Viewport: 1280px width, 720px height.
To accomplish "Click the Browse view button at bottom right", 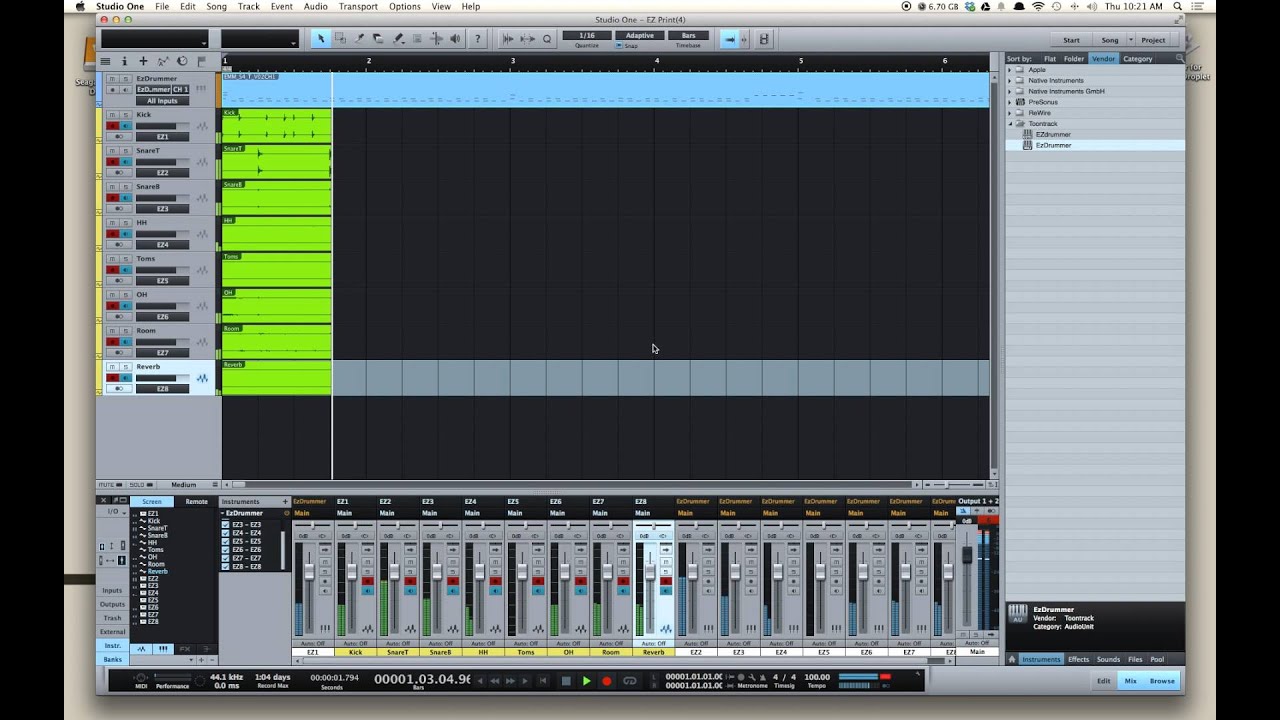I will [1162, 681].
